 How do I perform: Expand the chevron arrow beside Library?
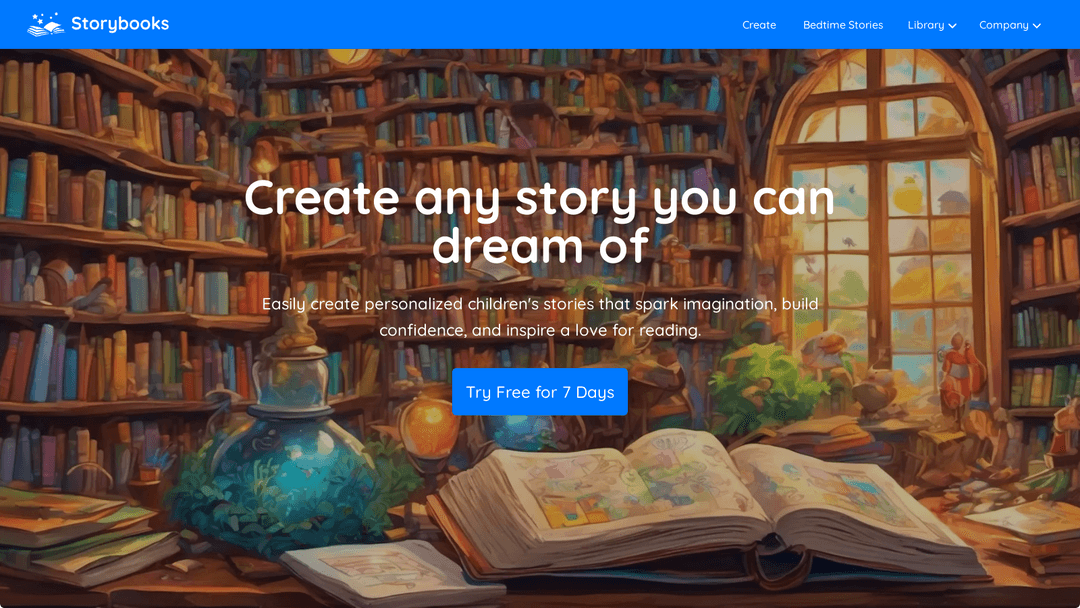tap(953, 25)
